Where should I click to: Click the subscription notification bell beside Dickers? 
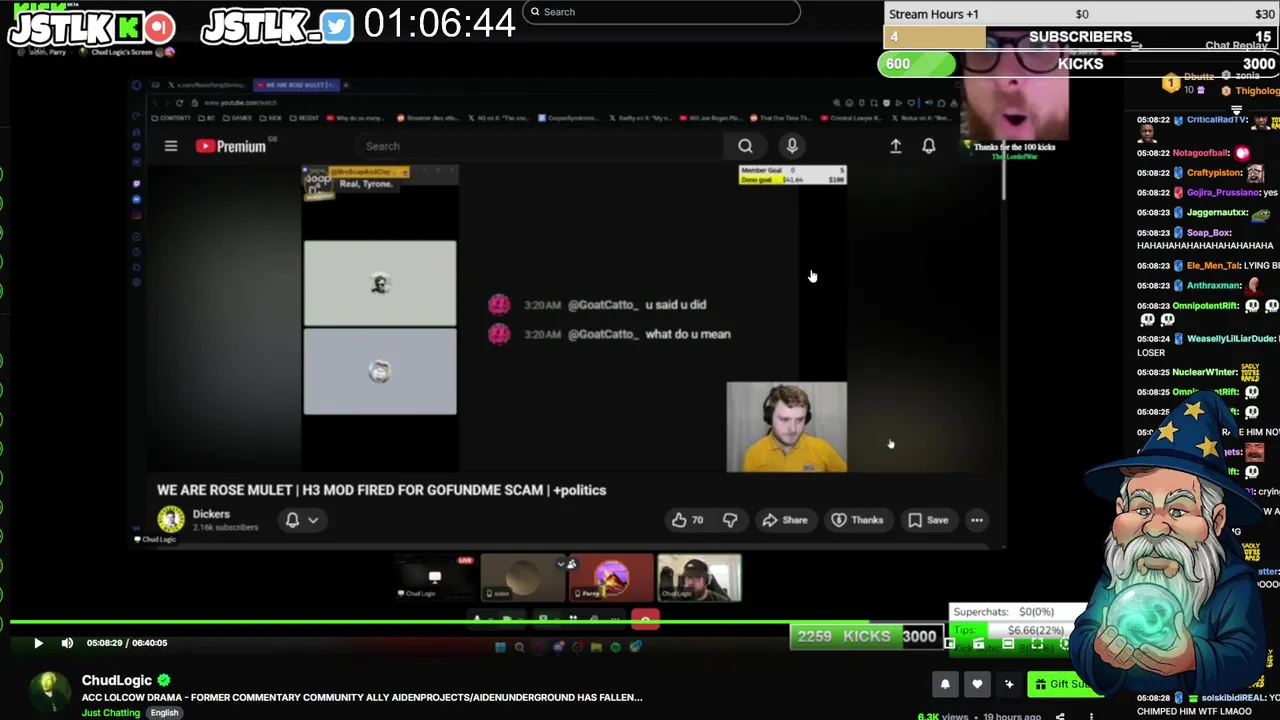coord(292,520)
